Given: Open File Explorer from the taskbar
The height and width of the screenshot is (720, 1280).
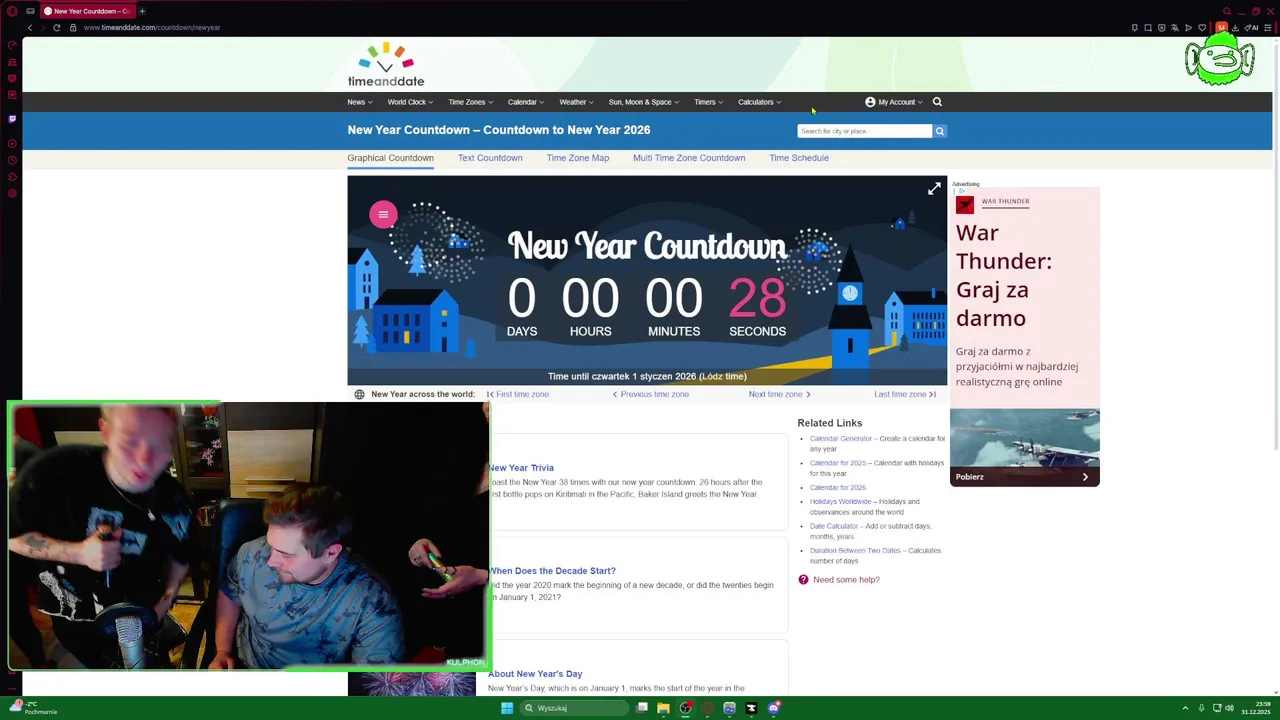Looking at the screenshot, I should coord(663,708).
